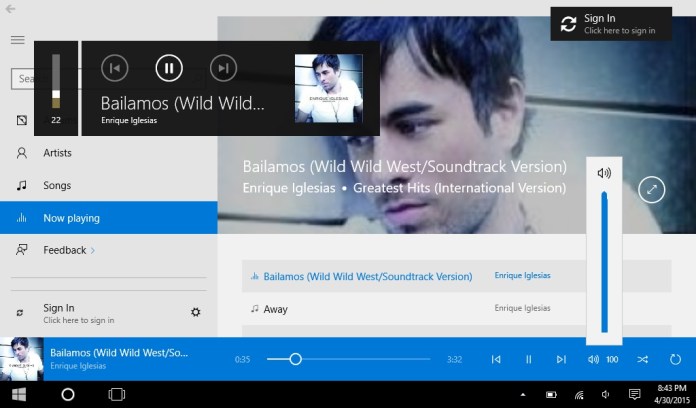Expand the Feedback chevron arrow
696x408 pixels.
click(x=93, y=250)
